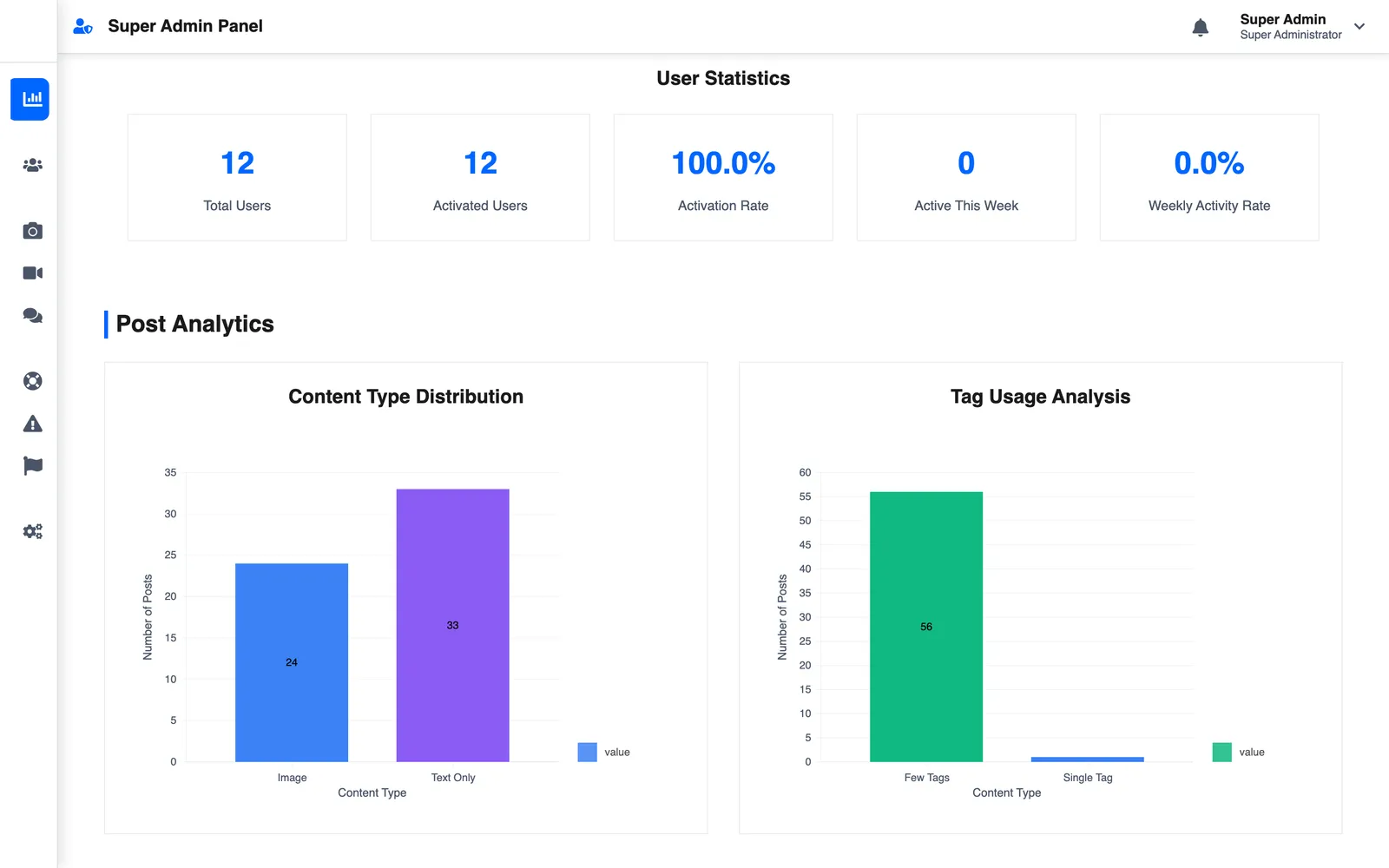Open the video camera sidebar icon
Viewport: 1389px width, 868px height.
tap(32, 273)
